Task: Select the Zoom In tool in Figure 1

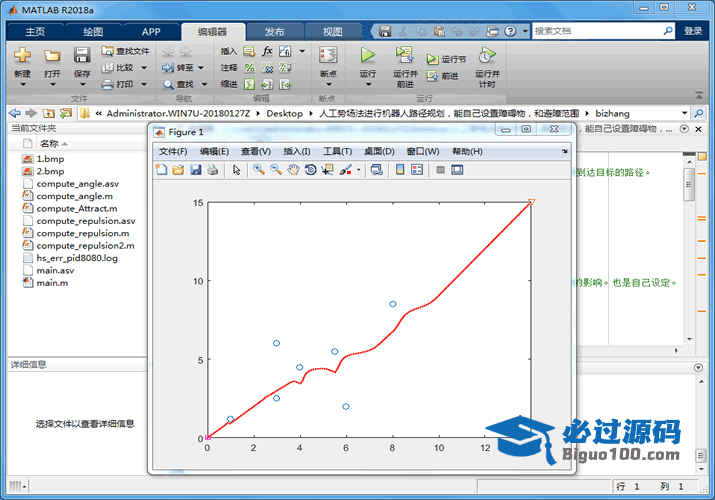Action: (x=259, y=170)
